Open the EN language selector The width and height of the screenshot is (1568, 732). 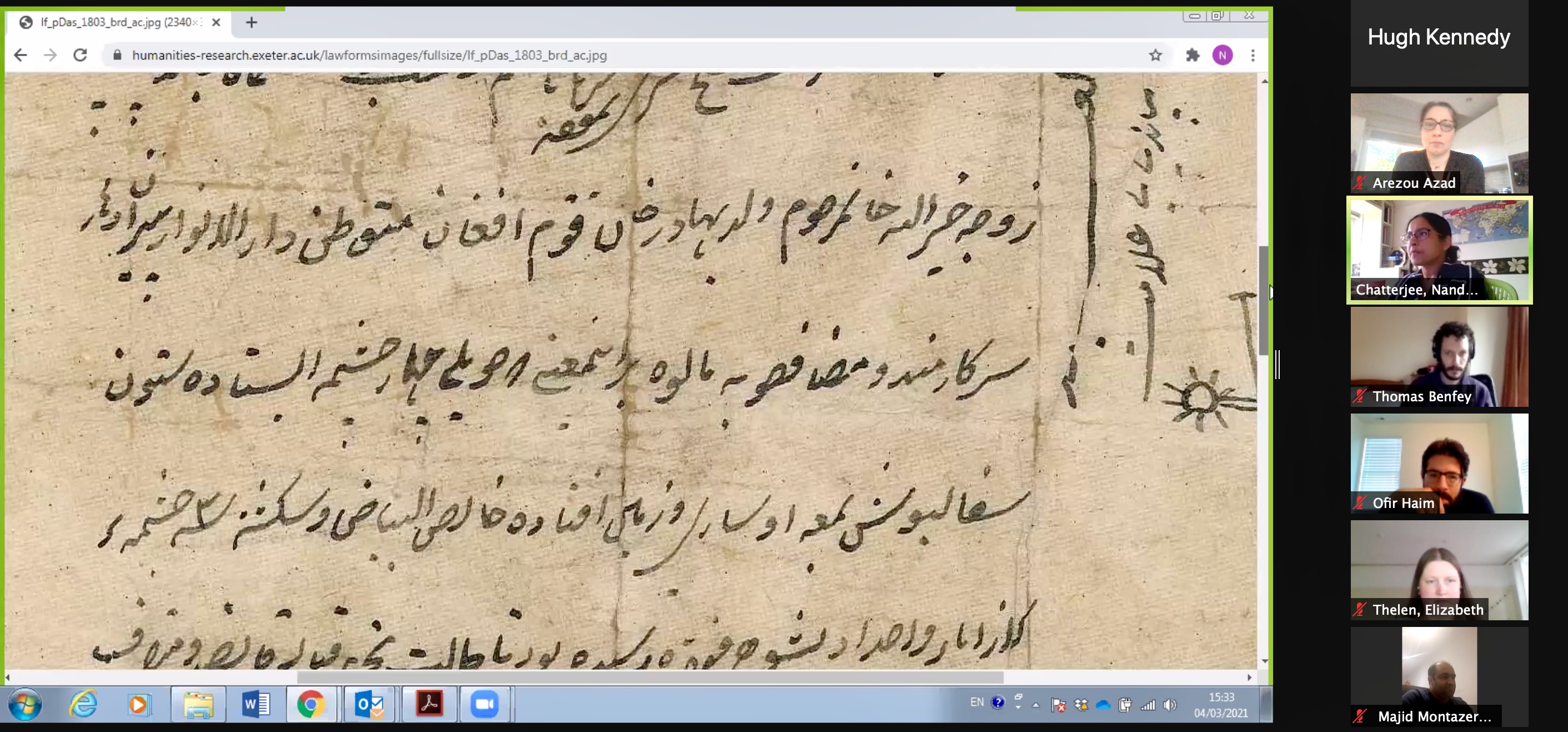pyautogui.click(x=976, y=701)
